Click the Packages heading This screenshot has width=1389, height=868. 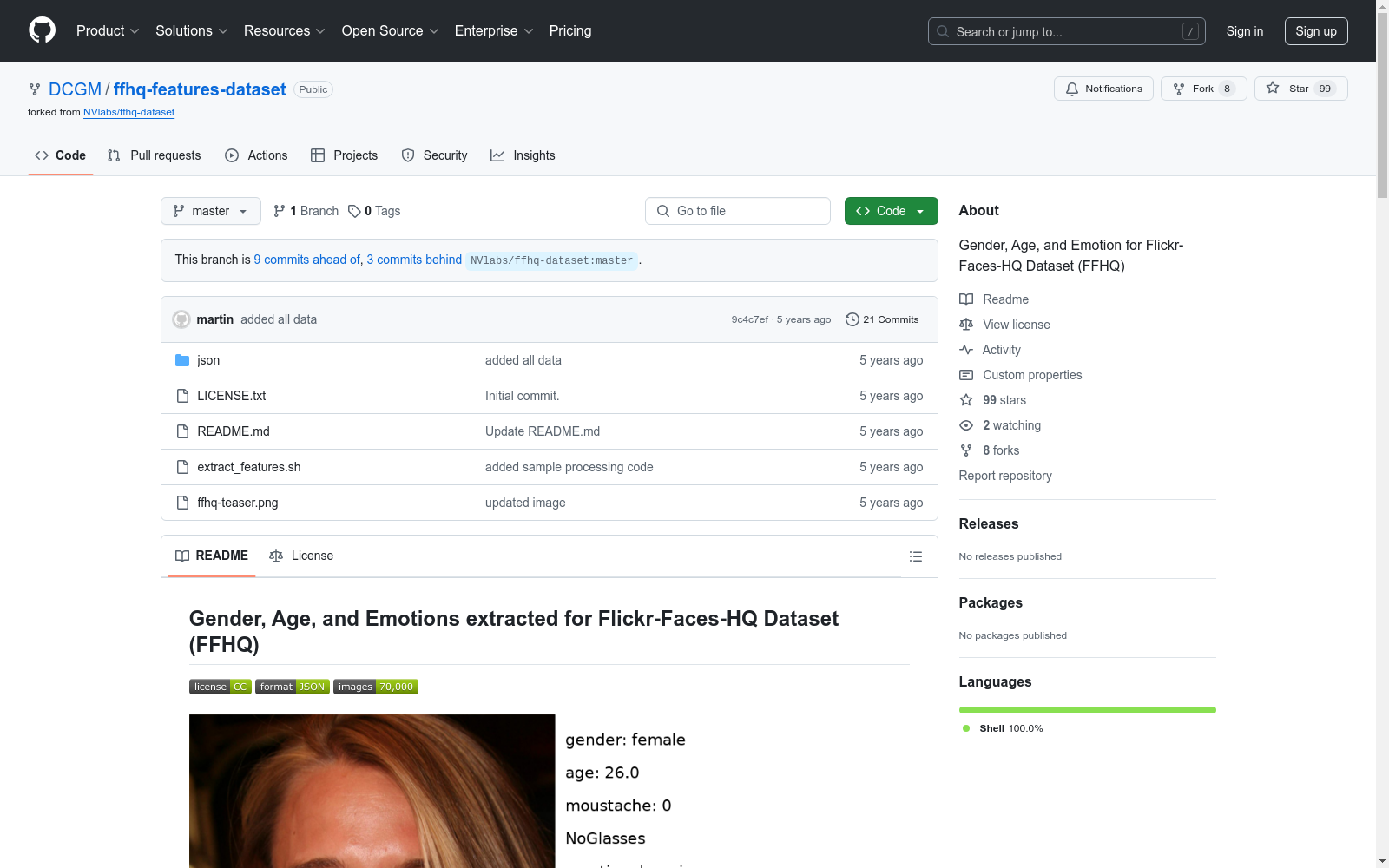pos(991,602)
